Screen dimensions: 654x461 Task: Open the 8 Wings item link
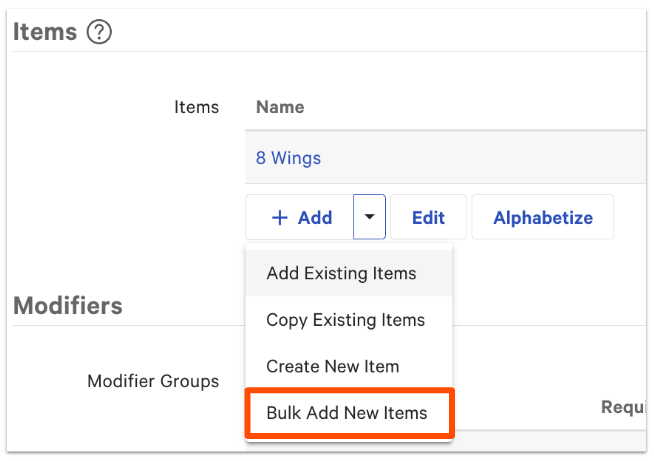[x=288, y=158]
